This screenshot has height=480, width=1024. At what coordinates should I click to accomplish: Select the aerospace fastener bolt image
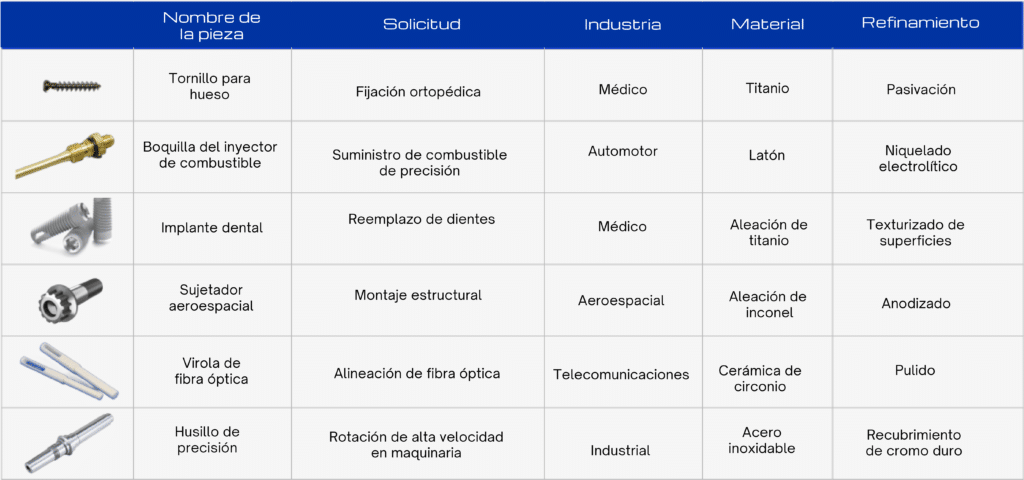coord(67,297)
